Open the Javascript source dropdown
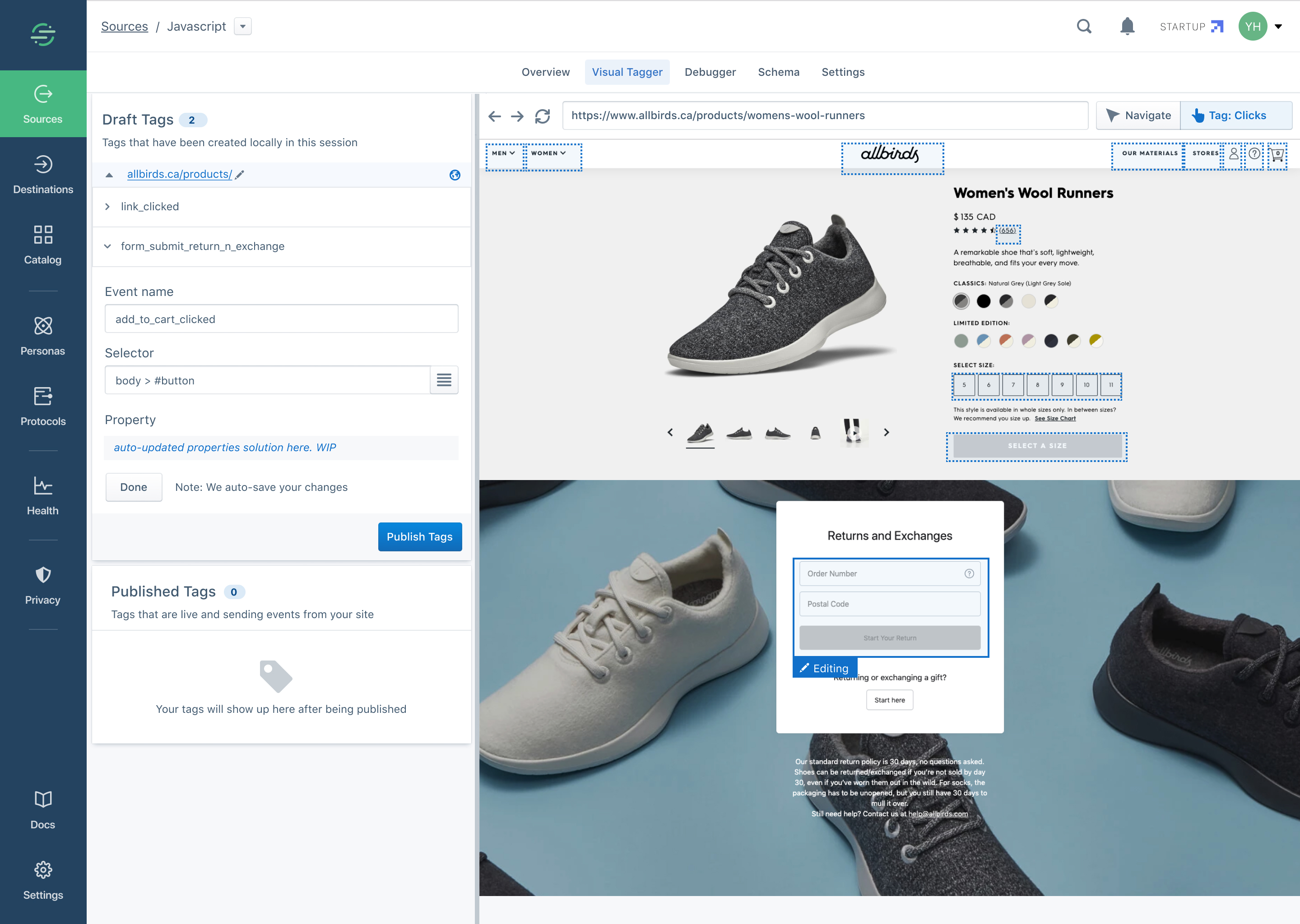This screenshot has height=924, width=1300. (243, 26)
